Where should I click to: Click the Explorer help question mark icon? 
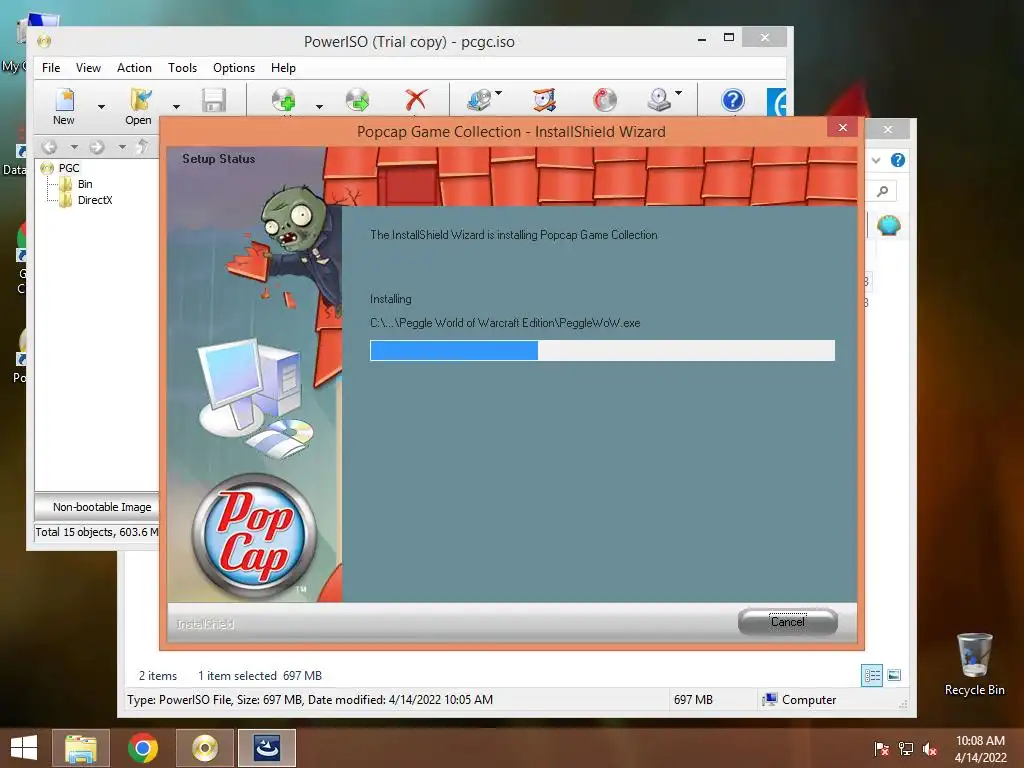pos(898,160)
